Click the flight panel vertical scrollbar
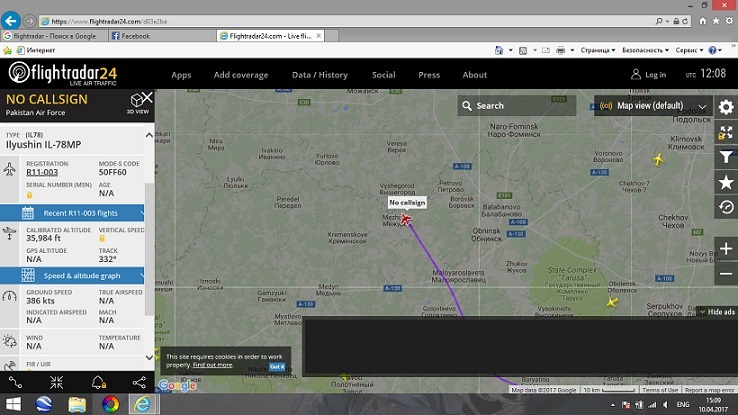This screenshot has height=415, width=738. coord(149,249)
